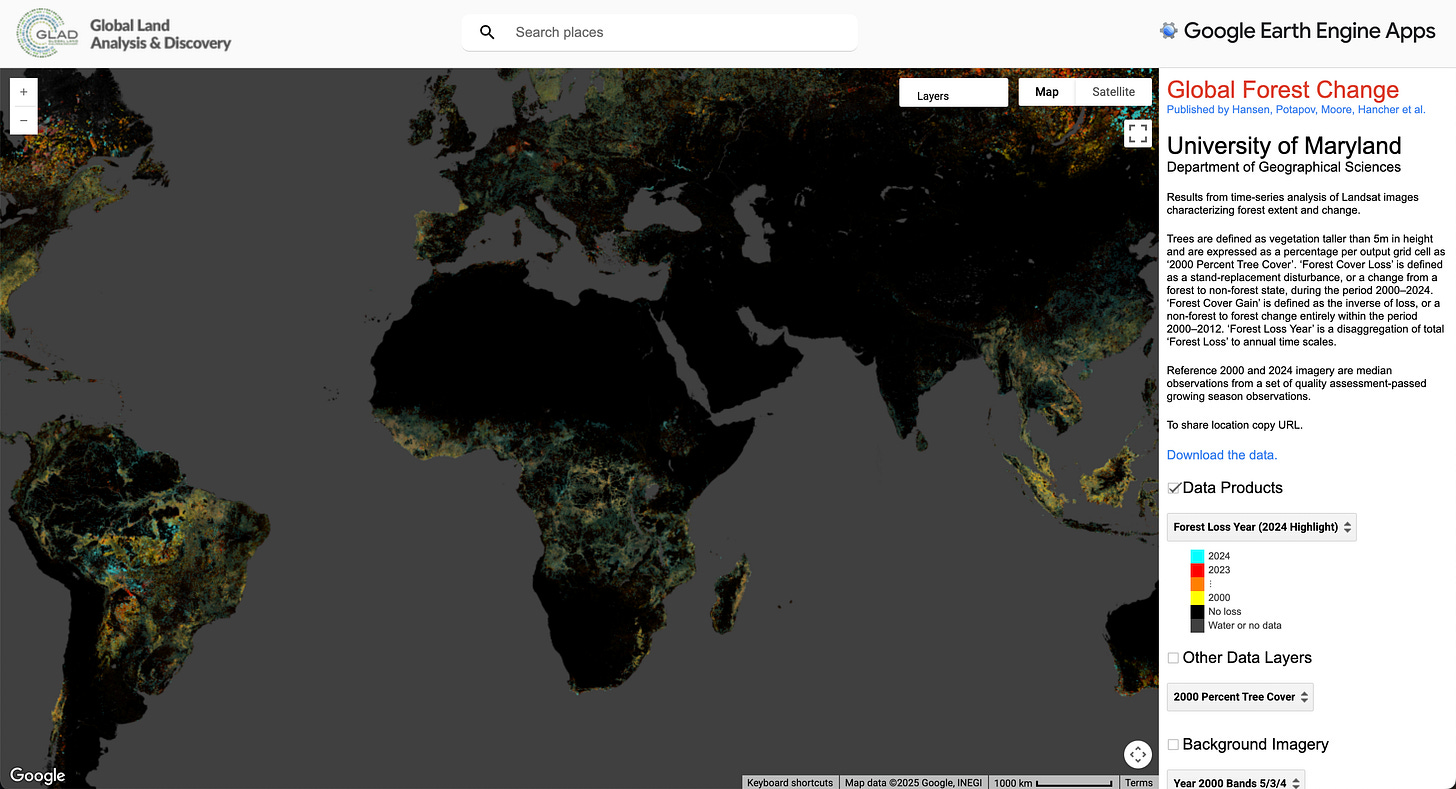Viewport: 1456px width, 789px height.
Task: Open Keyboard shortcuts on the map
Action: tap(790, 783)
